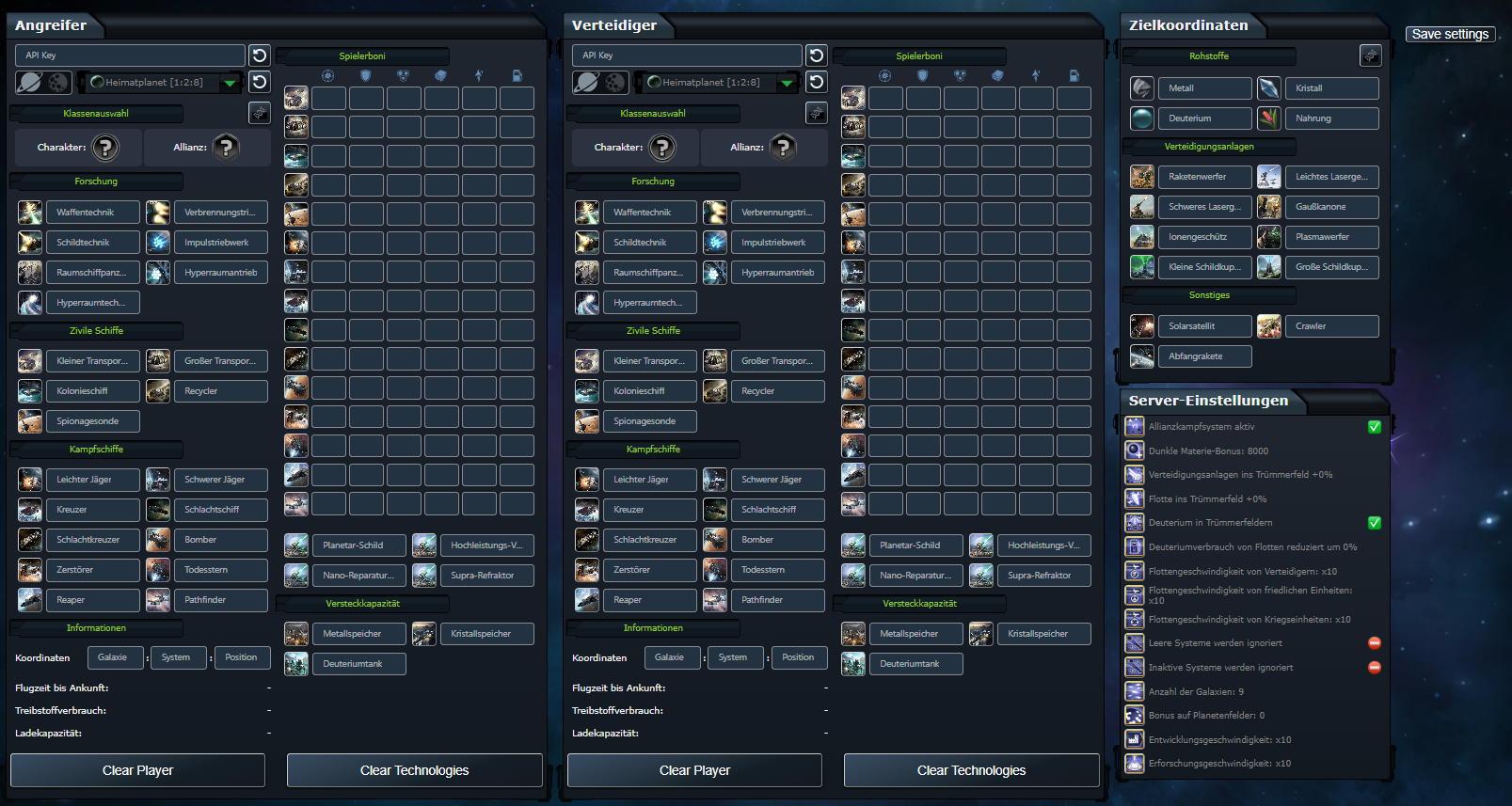Select the Plasmawerfer defense icon

1269,237
